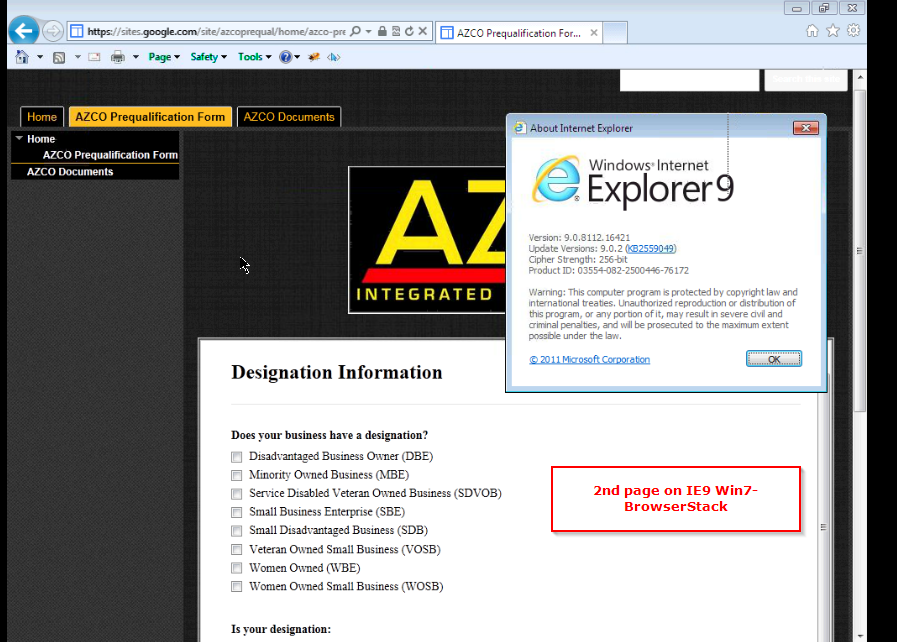
Task: Switch to the Home site tab
Action: tap(42, 117)
